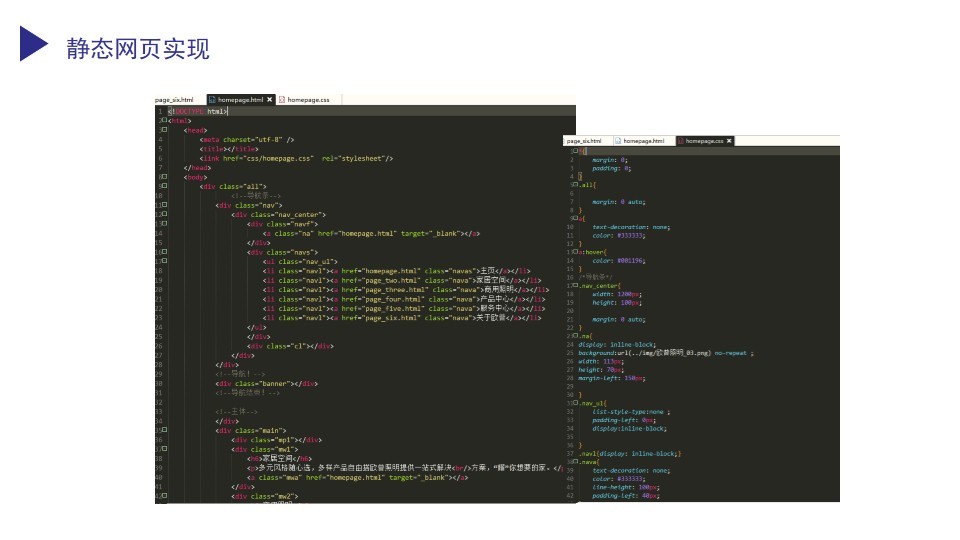Close the homepage.css tab in right editor

pyautogui.click(x=729, y=141)
